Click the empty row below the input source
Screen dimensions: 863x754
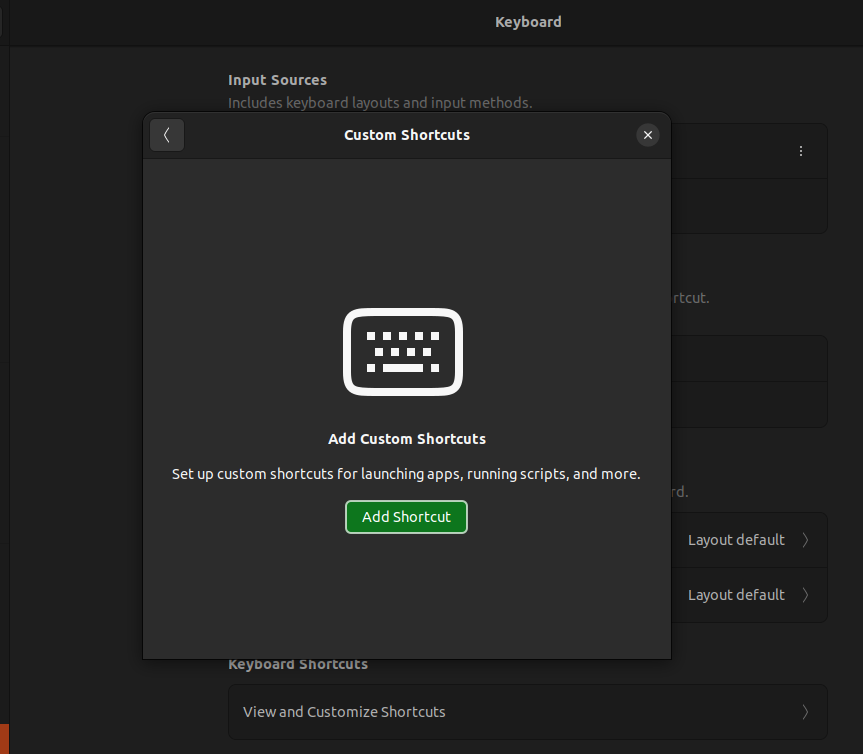[748, 207]
